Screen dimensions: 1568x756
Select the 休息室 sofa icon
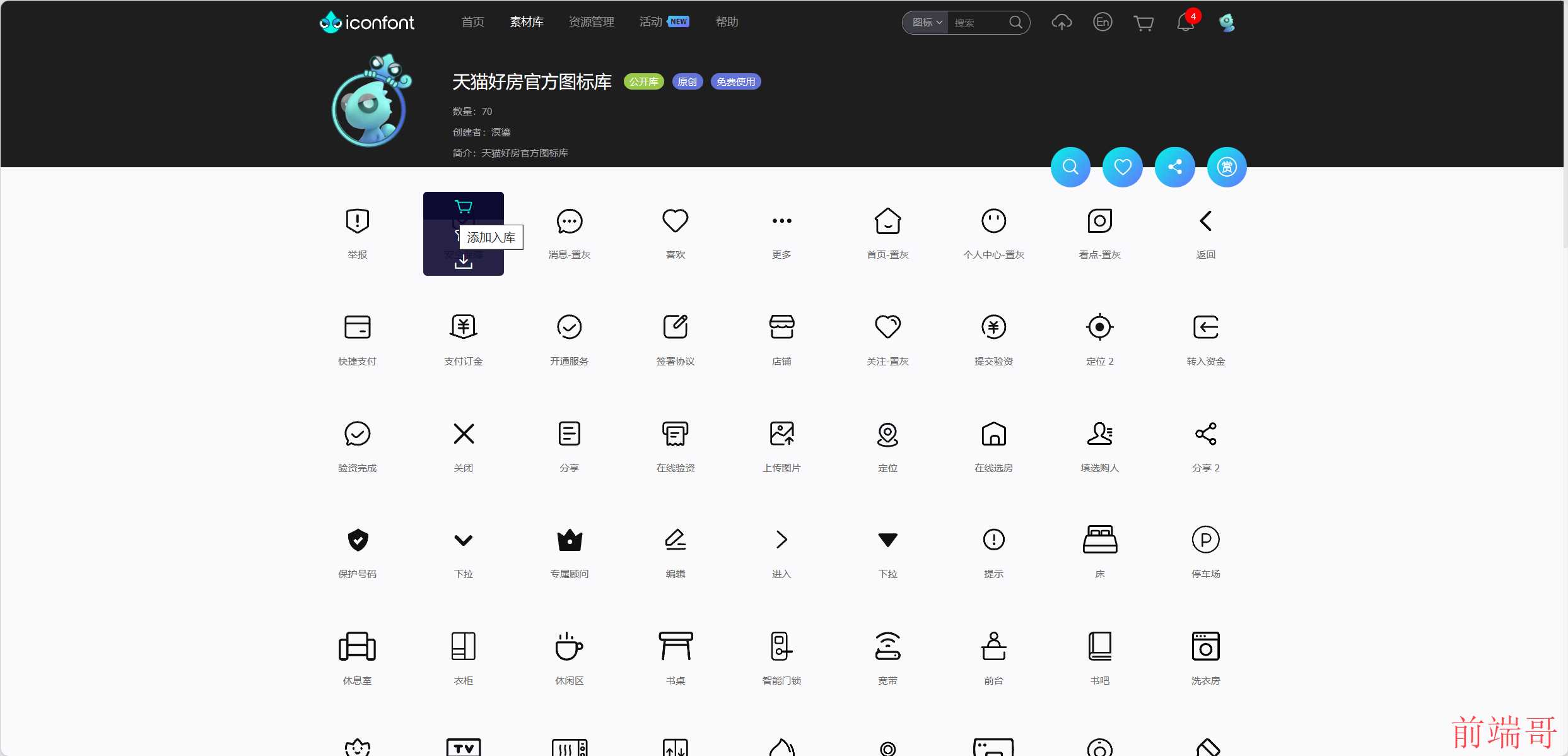click(x=357, y=646)
